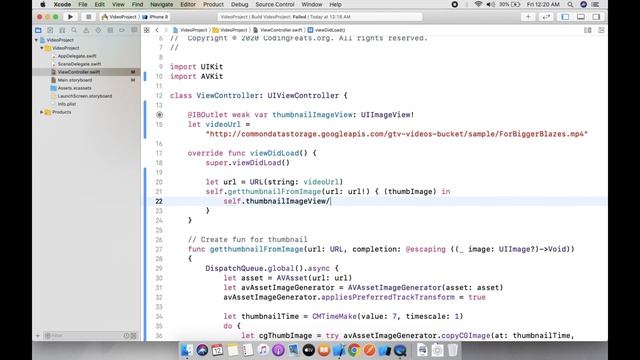Image resolution: width=640 pixels, height=360 pixels.
Task: Open the Find navigator magnifier tab
Action: 74,30
